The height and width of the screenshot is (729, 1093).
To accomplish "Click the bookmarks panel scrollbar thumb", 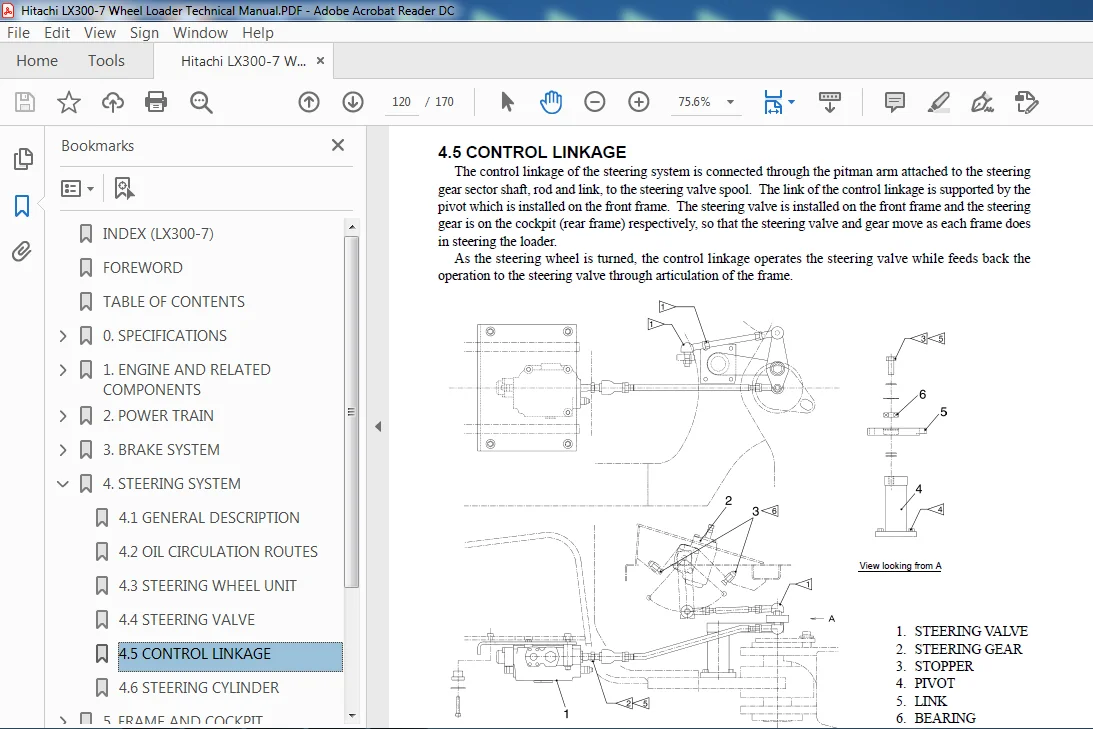I will click(351, 412).
